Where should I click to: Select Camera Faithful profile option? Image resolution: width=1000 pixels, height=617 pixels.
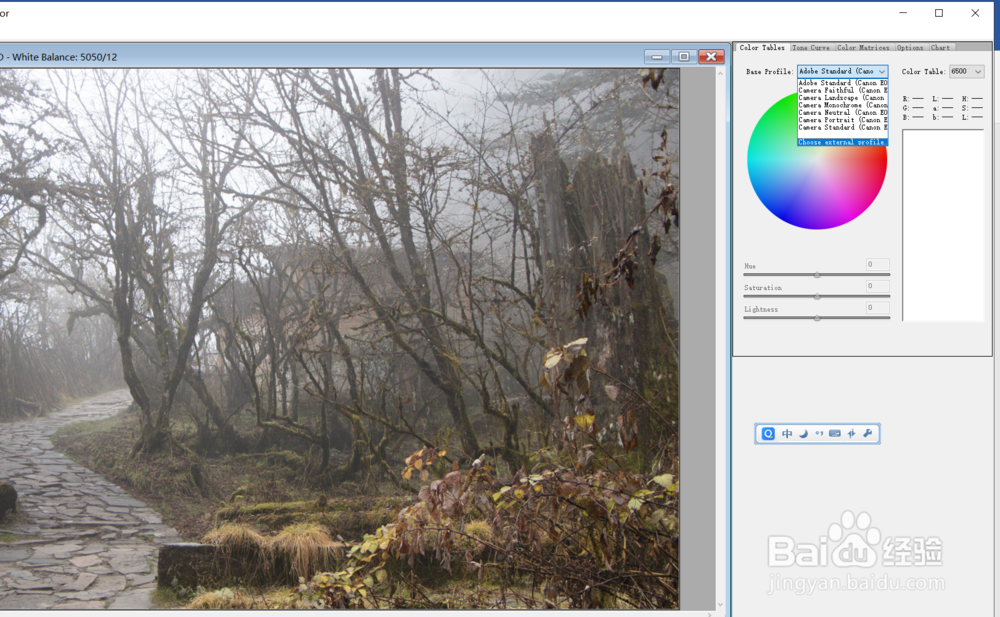click(x=842, y=91)
